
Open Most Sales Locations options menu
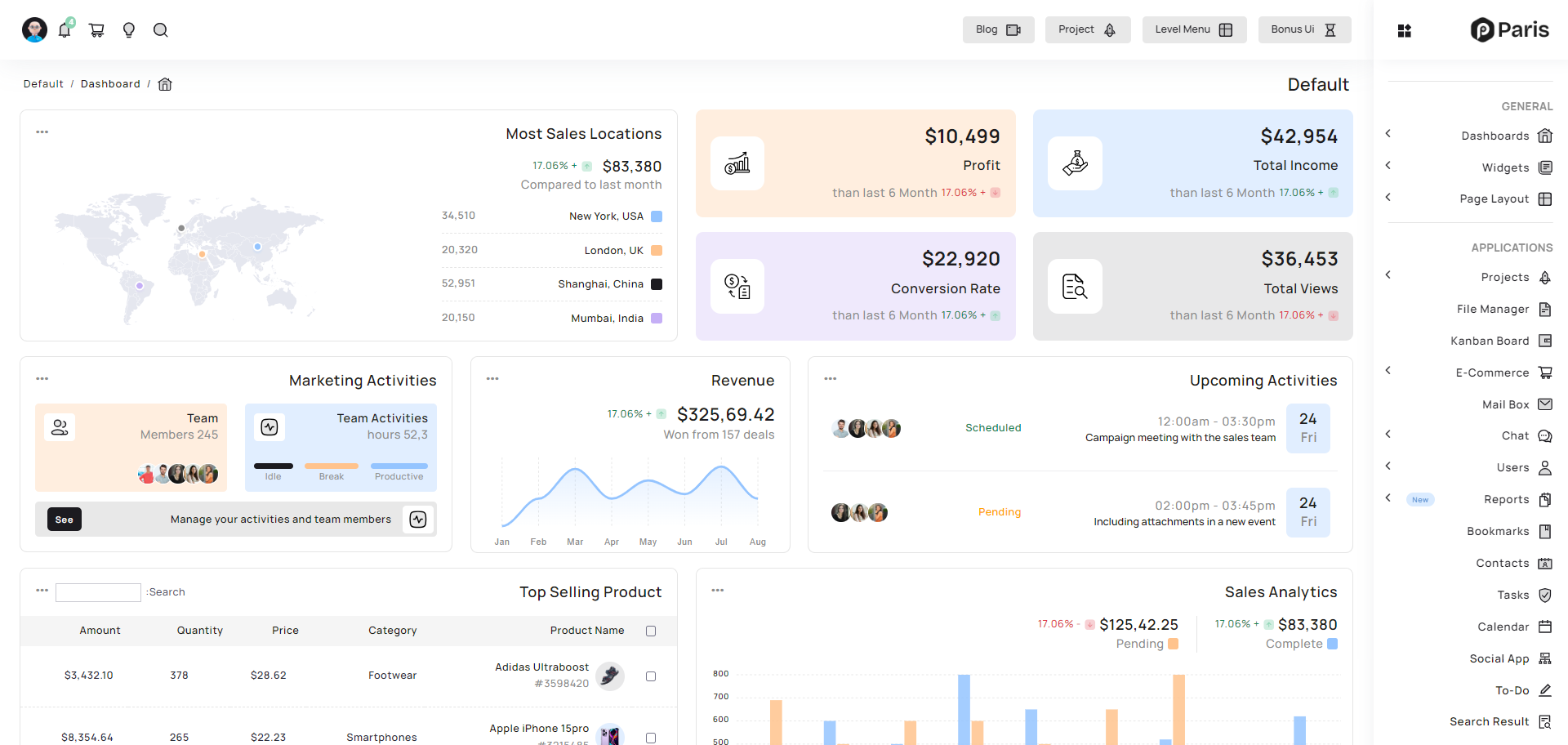42,132
